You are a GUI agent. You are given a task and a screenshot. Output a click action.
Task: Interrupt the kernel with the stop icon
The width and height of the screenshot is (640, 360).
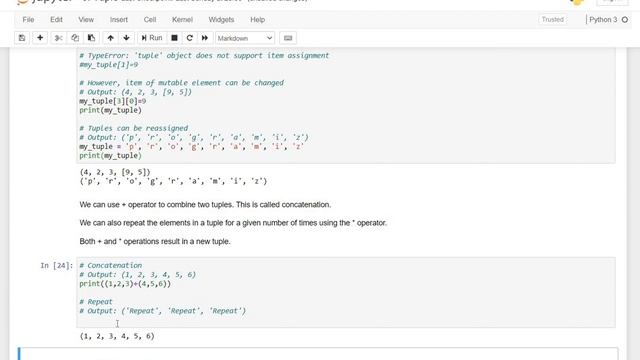pos(174,38)
